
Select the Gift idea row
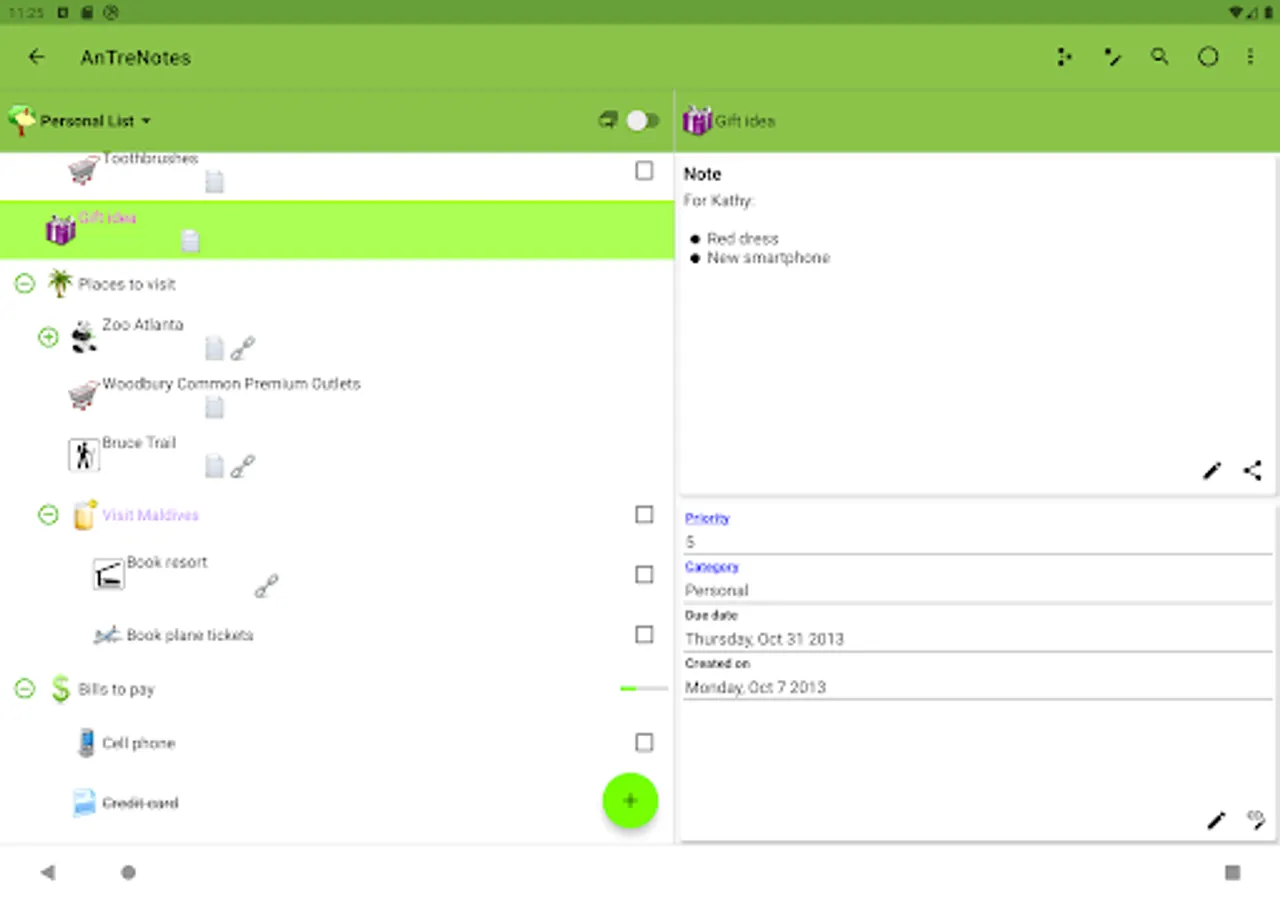point(337,230)
